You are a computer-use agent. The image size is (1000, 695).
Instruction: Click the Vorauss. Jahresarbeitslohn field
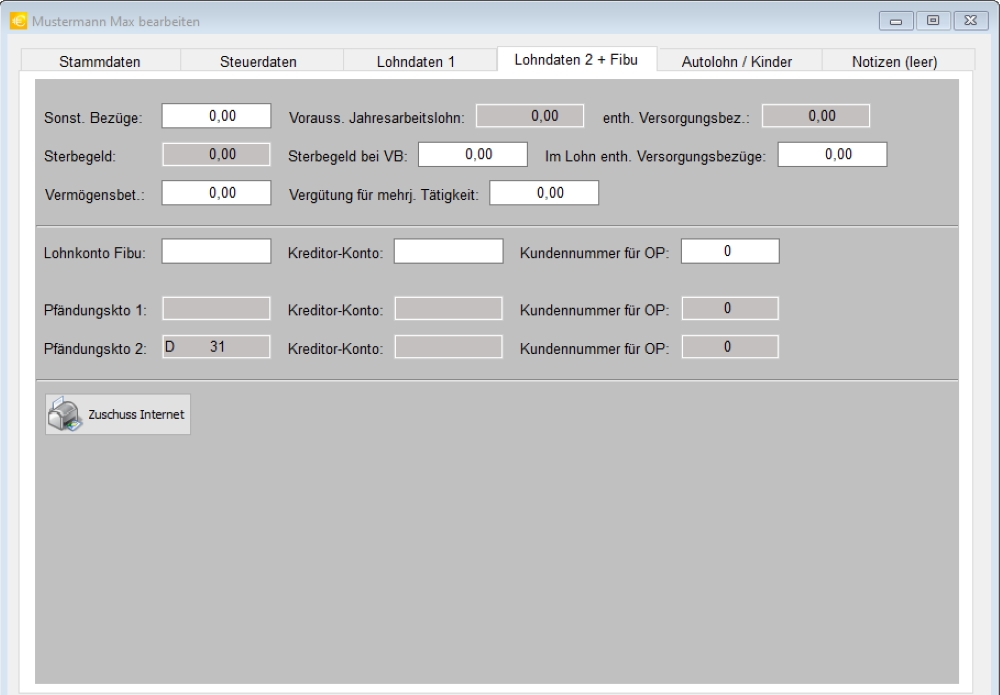pos(530,116)
